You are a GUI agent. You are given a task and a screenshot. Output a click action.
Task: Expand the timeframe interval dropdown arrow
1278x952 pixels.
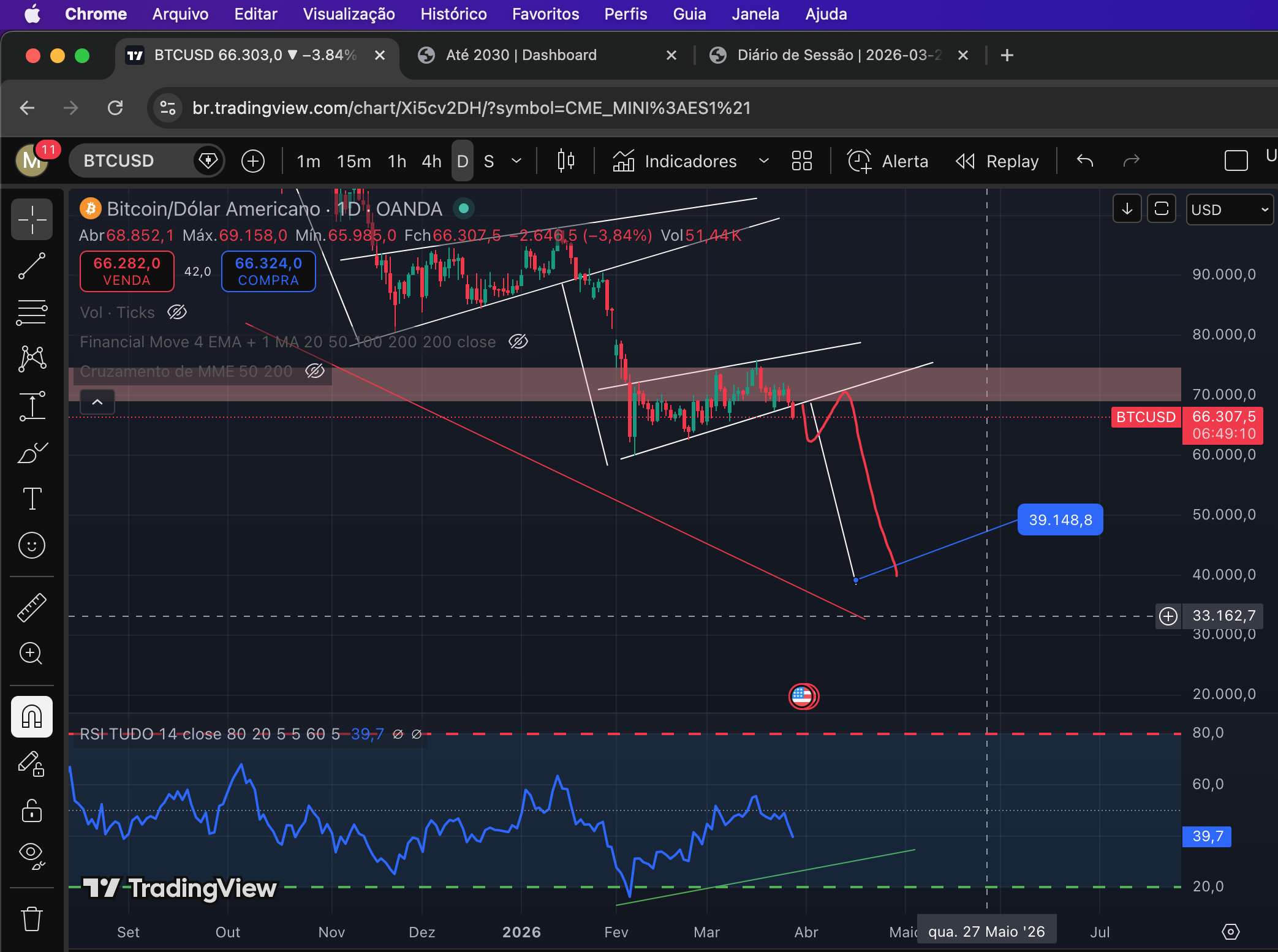coord(516,161)
